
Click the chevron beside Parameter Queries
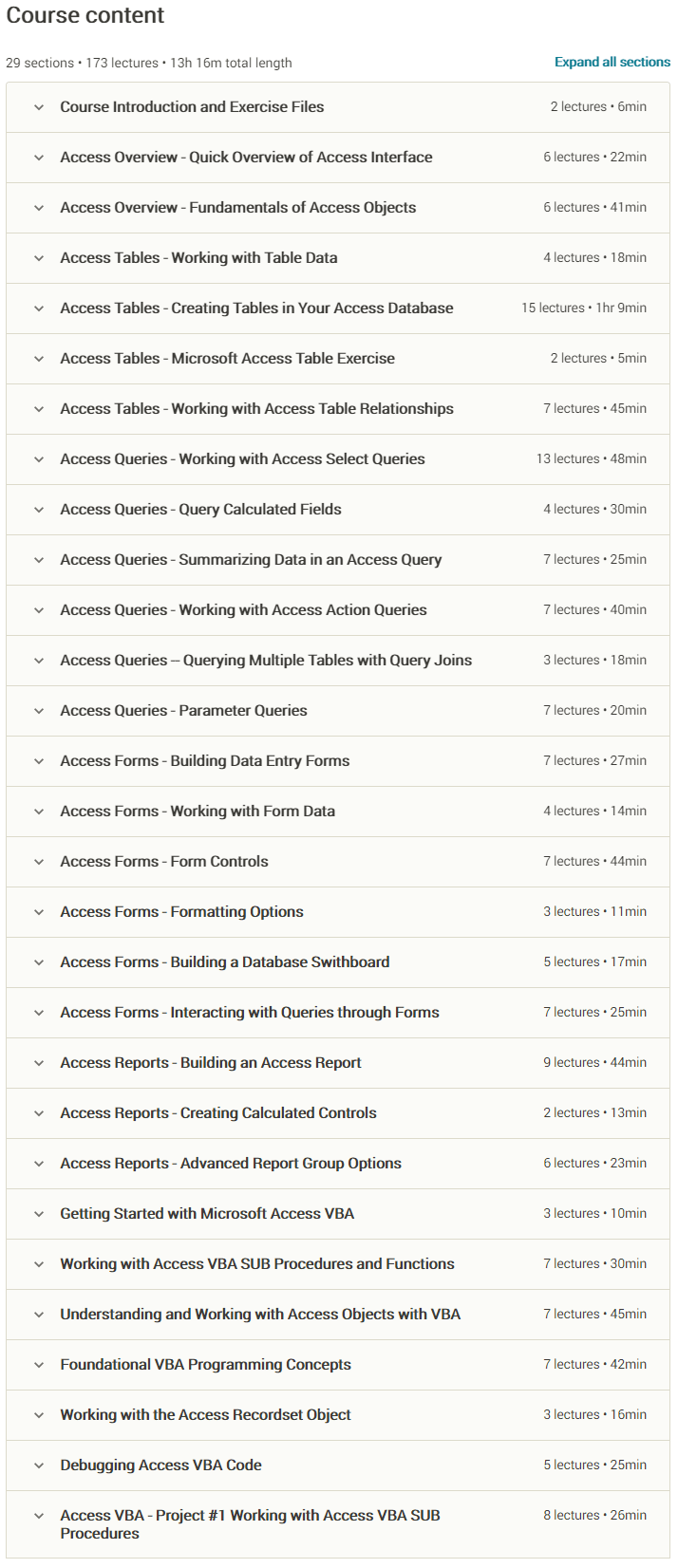pyautogui.click(x=39, y=711)
